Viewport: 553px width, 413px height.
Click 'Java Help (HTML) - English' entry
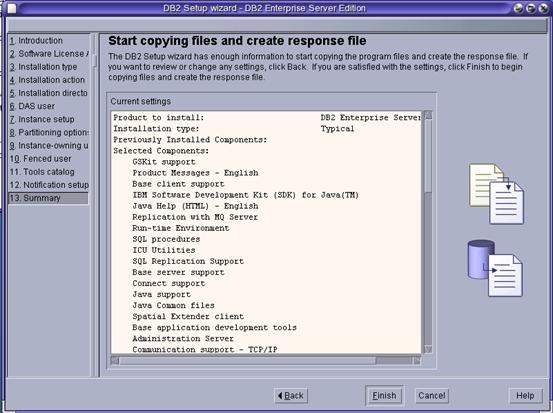[195, 206]
